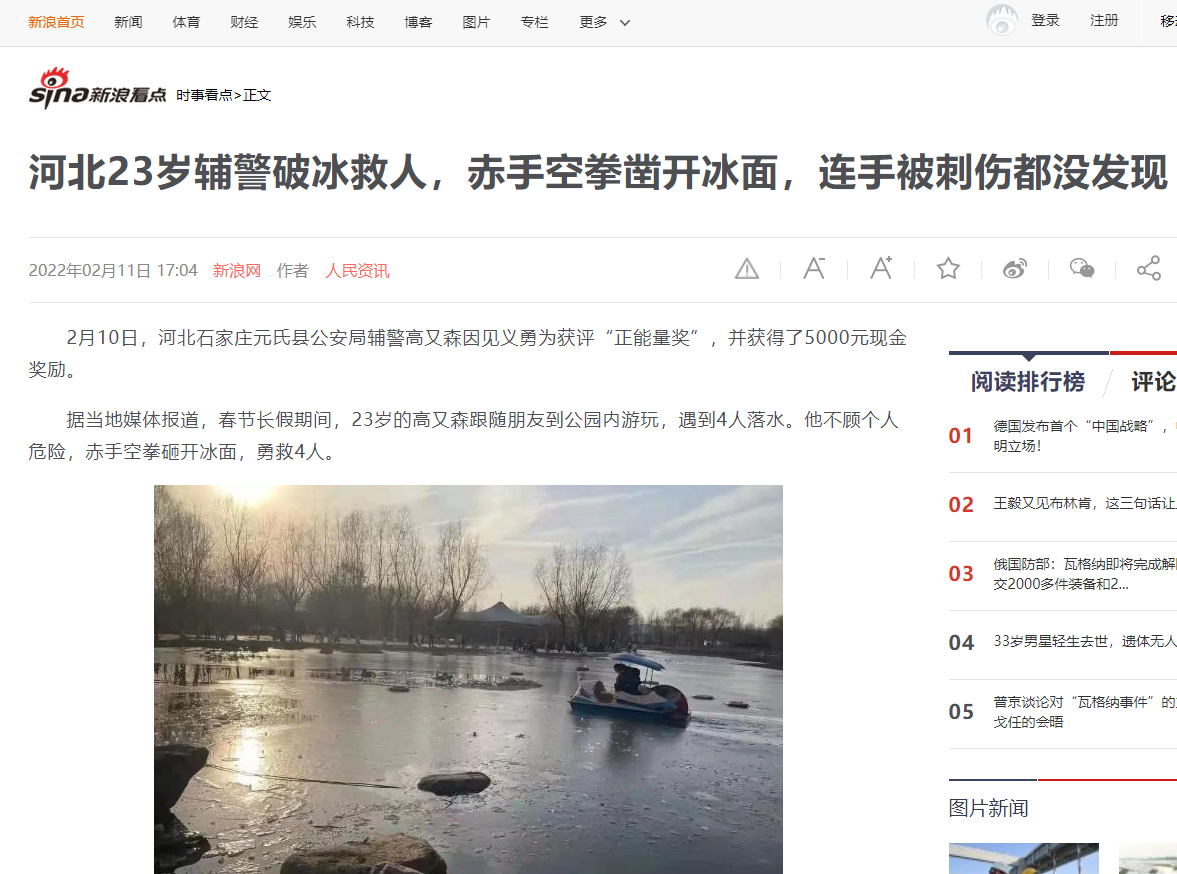Open the share options icon
Image resolution: width=1177 pixels, height=874 pixels.
click(x=1148, y=268)
